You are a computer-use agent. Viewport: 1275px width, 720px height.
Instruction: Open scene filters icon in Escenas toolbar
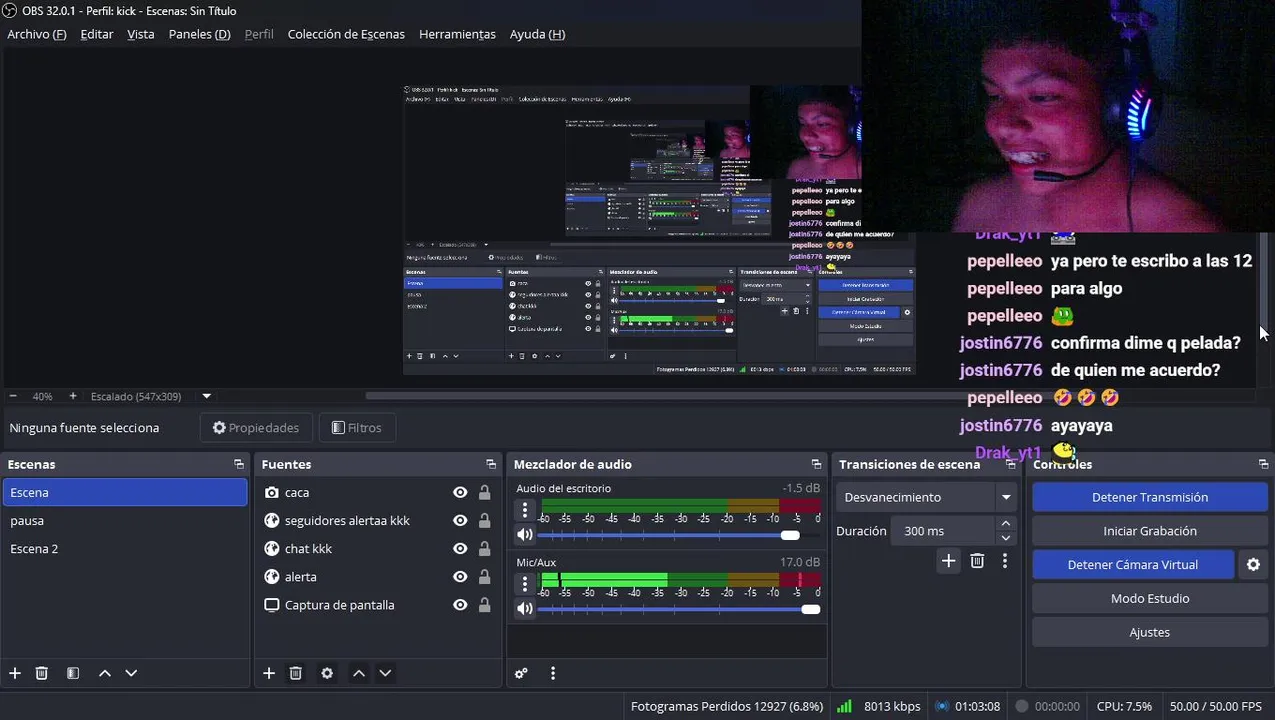pyautogui.click(x=73, y=673)
